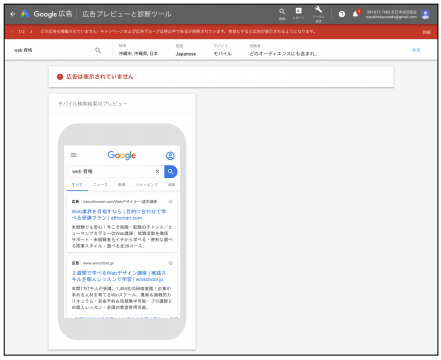Image resolution: width=441 pixels, height=360 pixels.
Task: Click the athuman ad description text
Action: click(x=122, y=236)
